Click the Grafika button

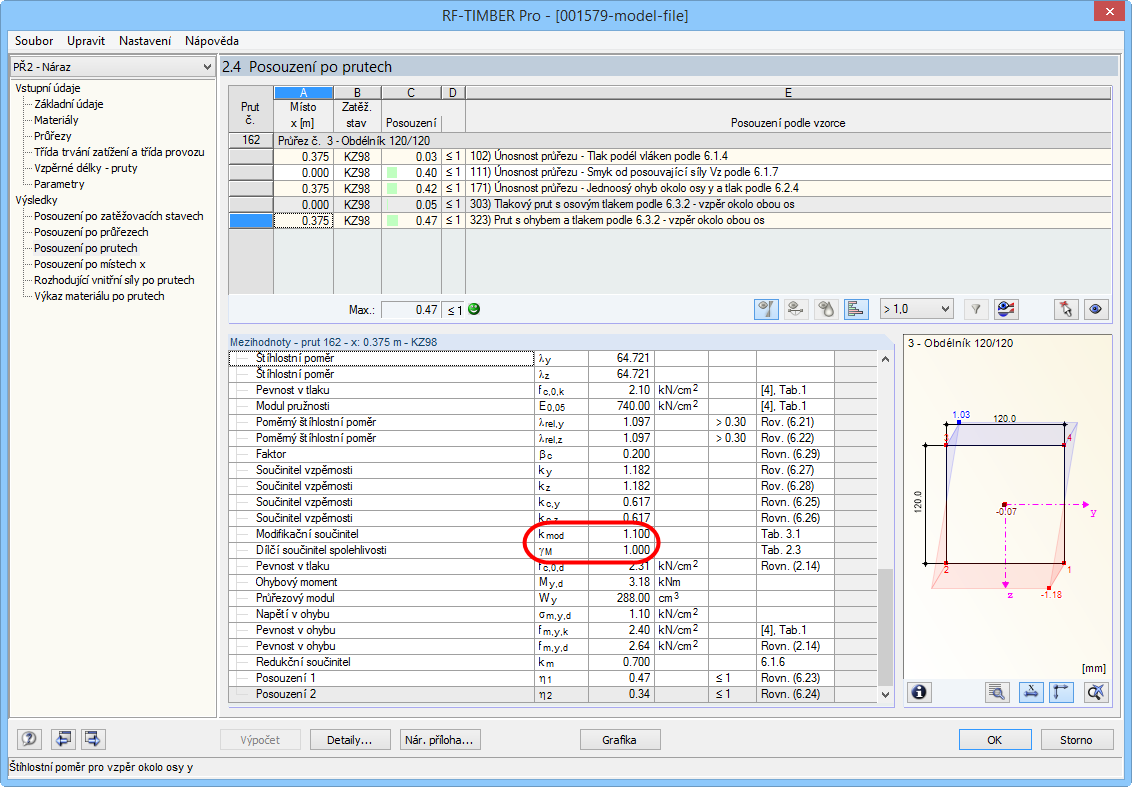pos(619,740)
